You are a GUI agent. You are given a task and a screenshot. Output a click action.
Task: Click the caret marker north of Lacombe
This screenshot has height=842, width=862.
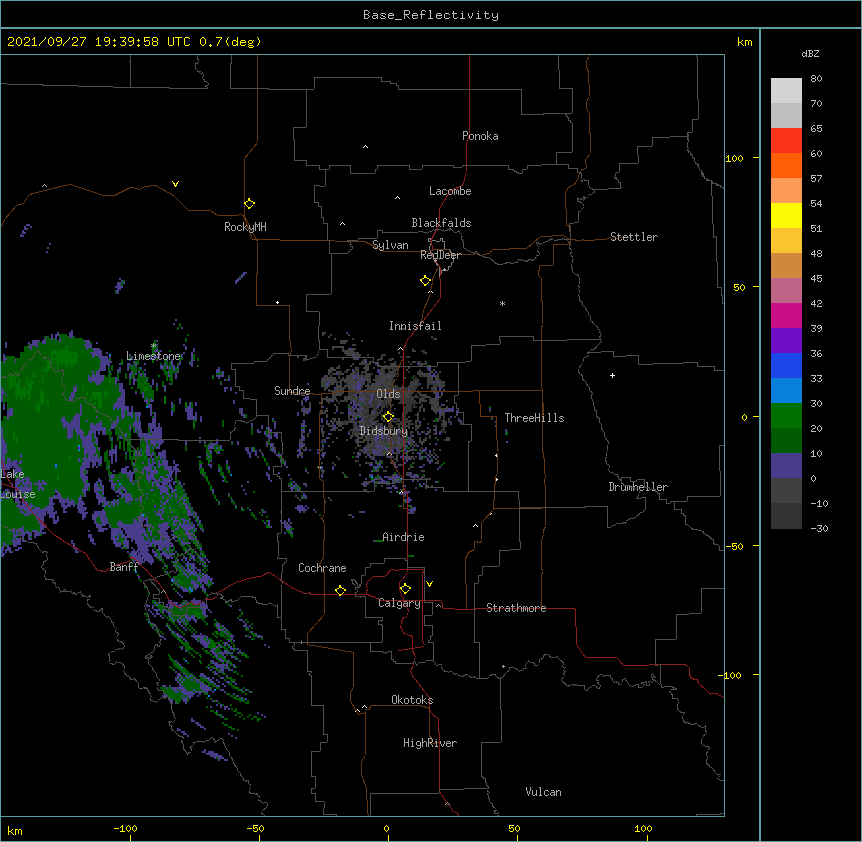[x=397, y=197]
